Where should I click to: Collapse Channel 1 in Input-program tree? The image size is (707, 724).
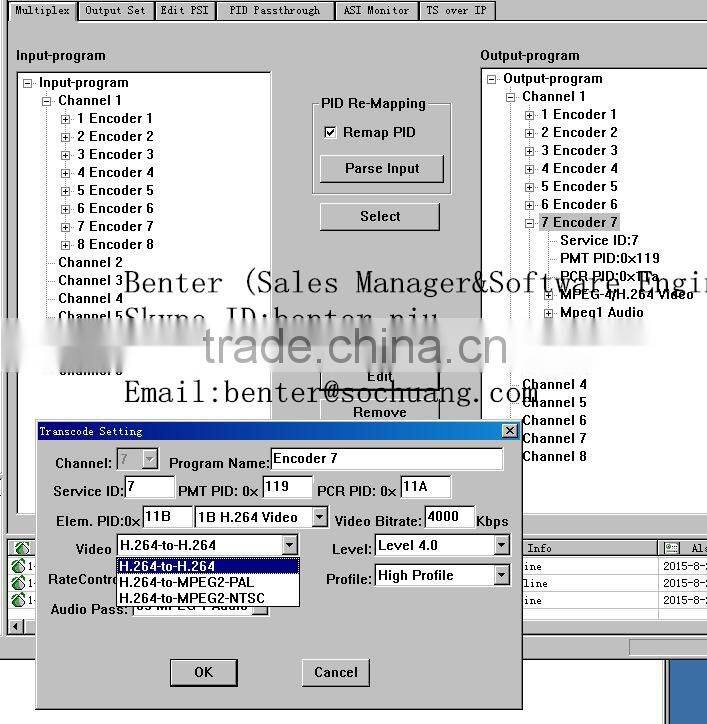[47, 101]
